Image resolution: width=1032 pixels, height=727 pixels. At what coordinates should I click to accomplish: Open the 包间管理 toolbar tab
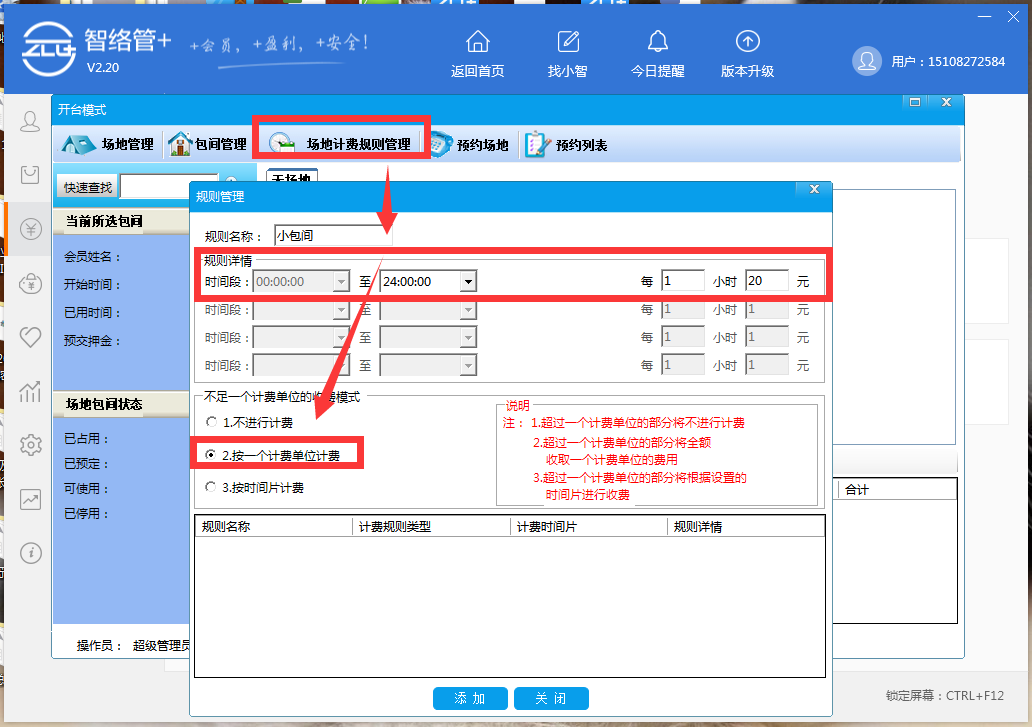click(208, 144)
